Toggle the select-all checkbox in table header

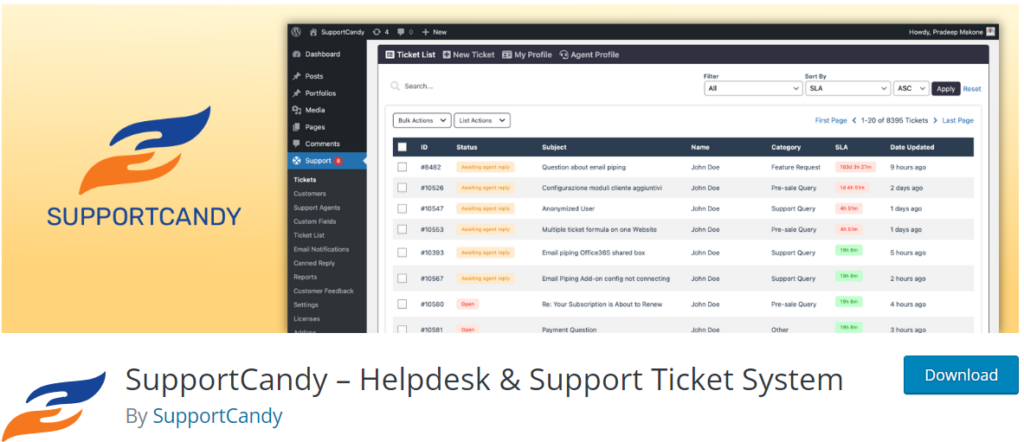(402, 147)
